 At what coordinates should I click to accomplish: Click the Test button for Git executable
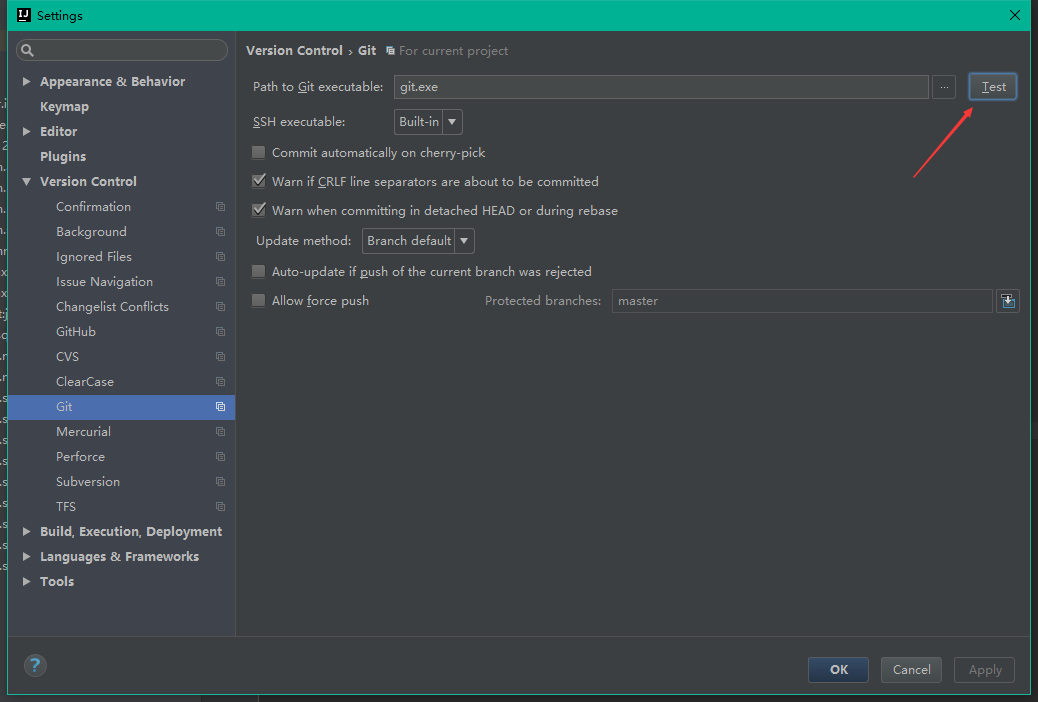(x=992, y=87)
